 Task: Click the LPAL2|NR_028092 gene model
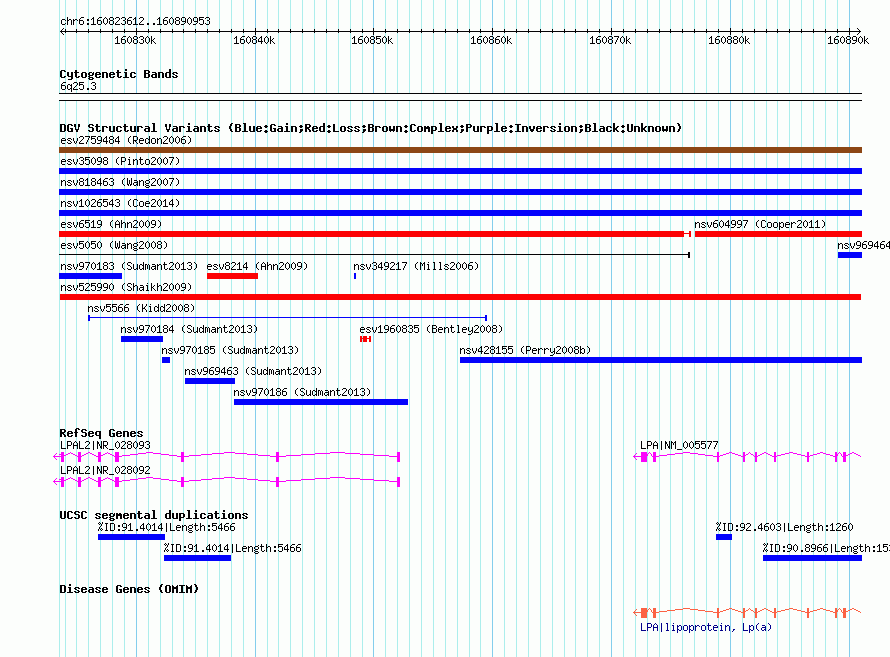click(x=226, y=481)
